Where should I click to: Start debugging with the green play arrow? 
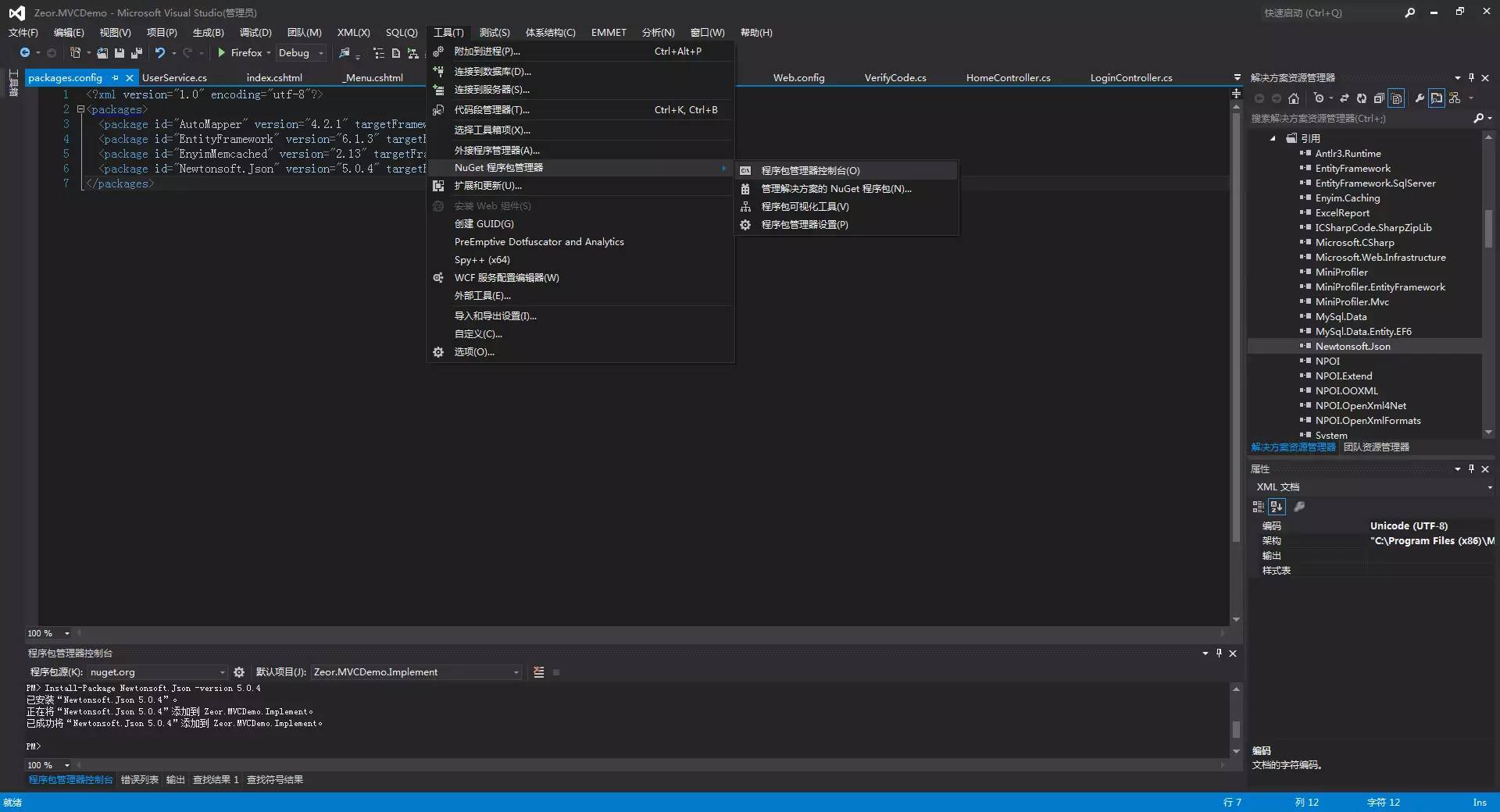(222, 52)
